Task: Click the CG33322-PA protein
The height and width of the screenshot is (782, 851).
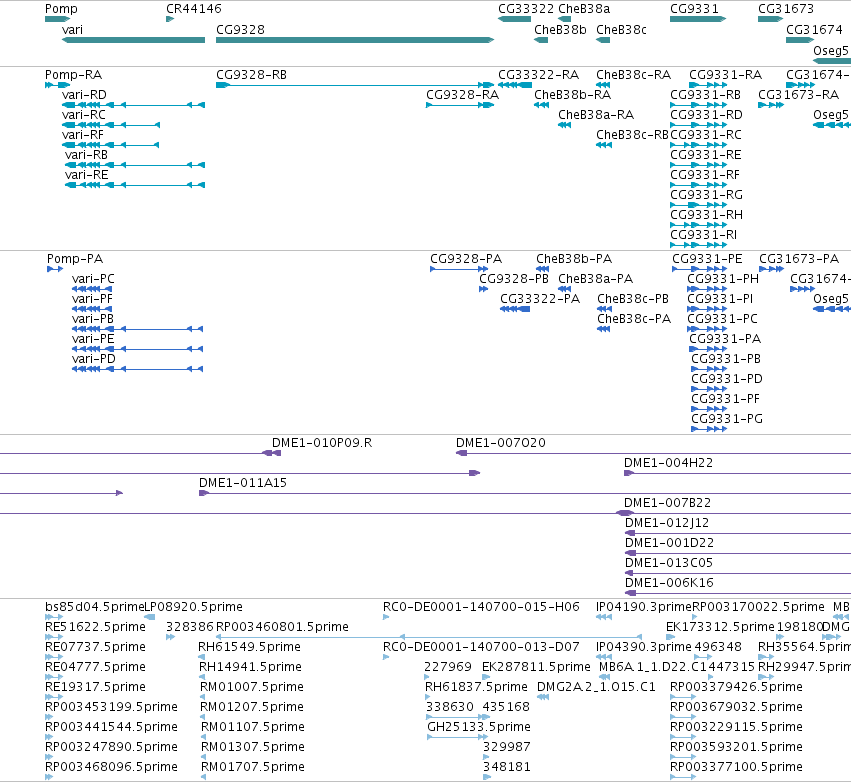Action: [515, 309]
